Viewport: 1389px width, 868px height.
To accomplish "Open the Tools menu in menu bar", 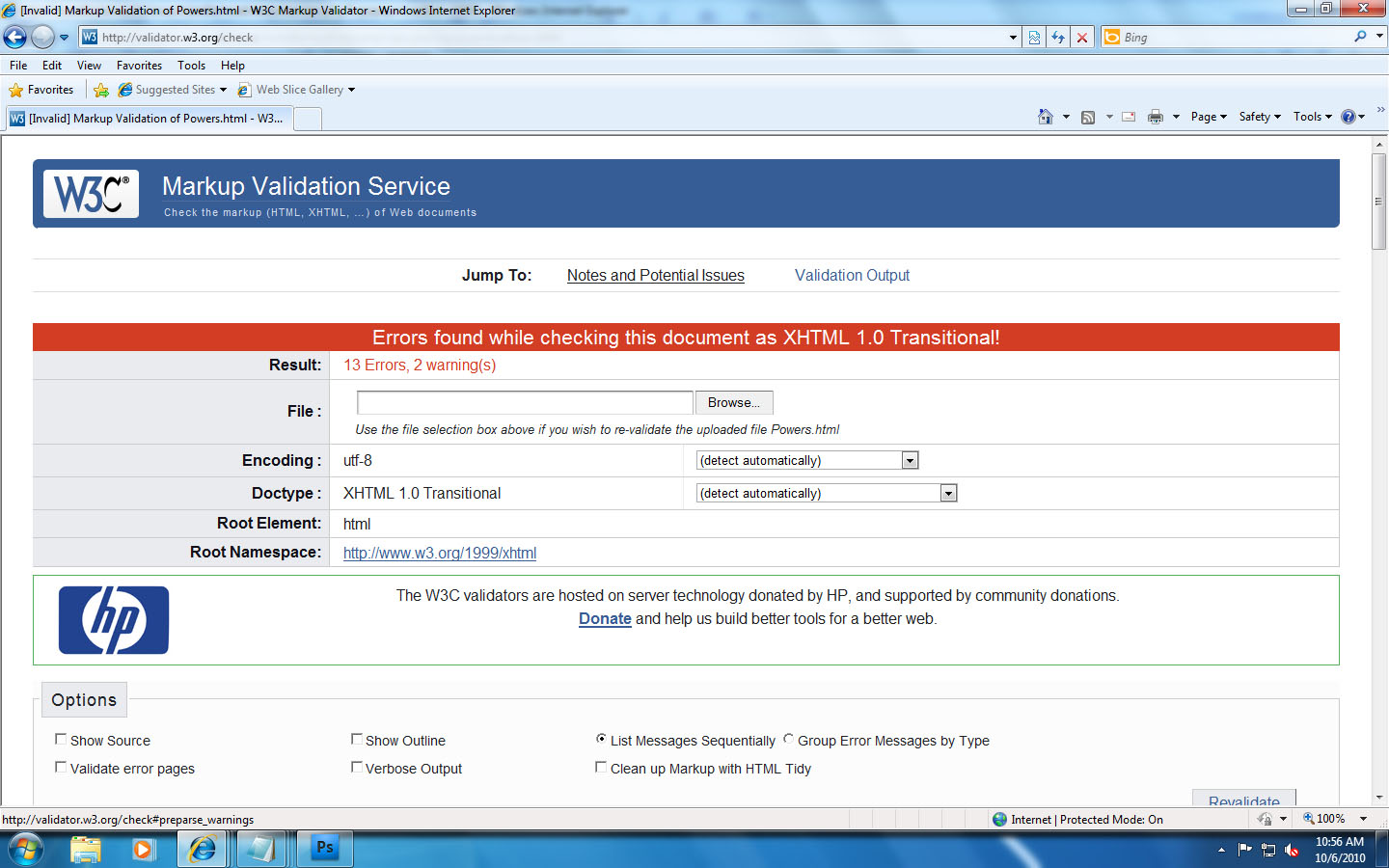I will click(191, 66).
